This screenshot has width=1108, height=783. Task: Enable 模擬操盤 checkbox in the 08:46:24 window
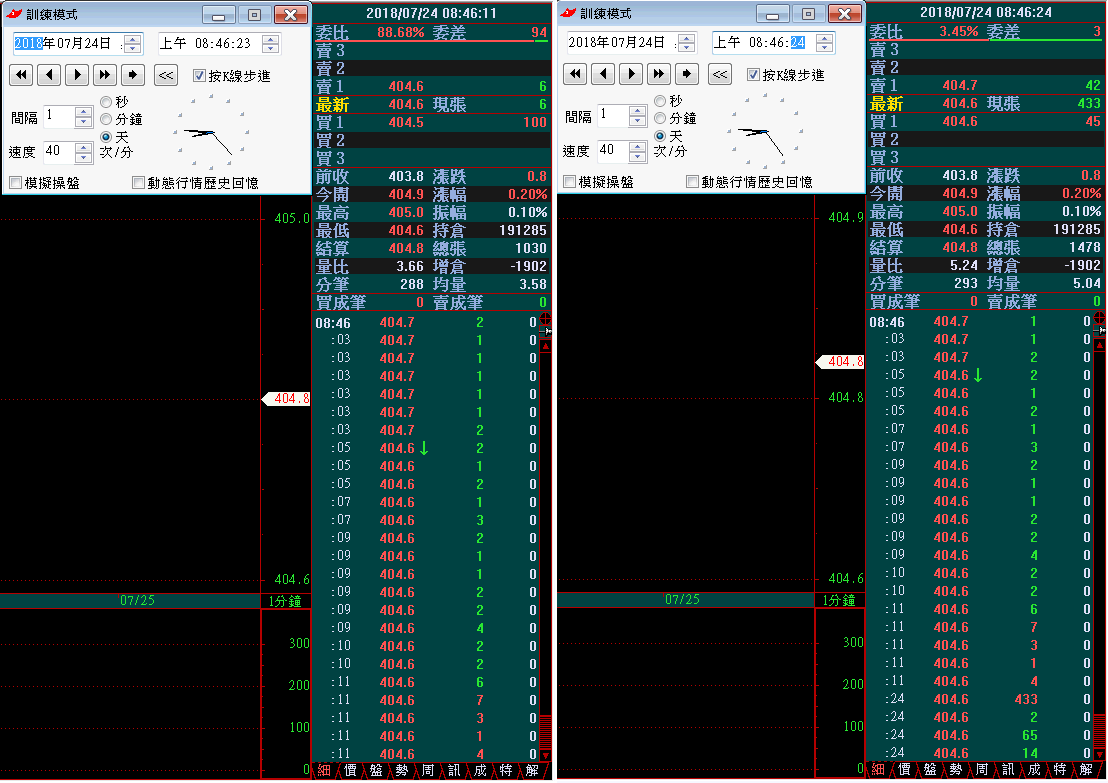569,182
